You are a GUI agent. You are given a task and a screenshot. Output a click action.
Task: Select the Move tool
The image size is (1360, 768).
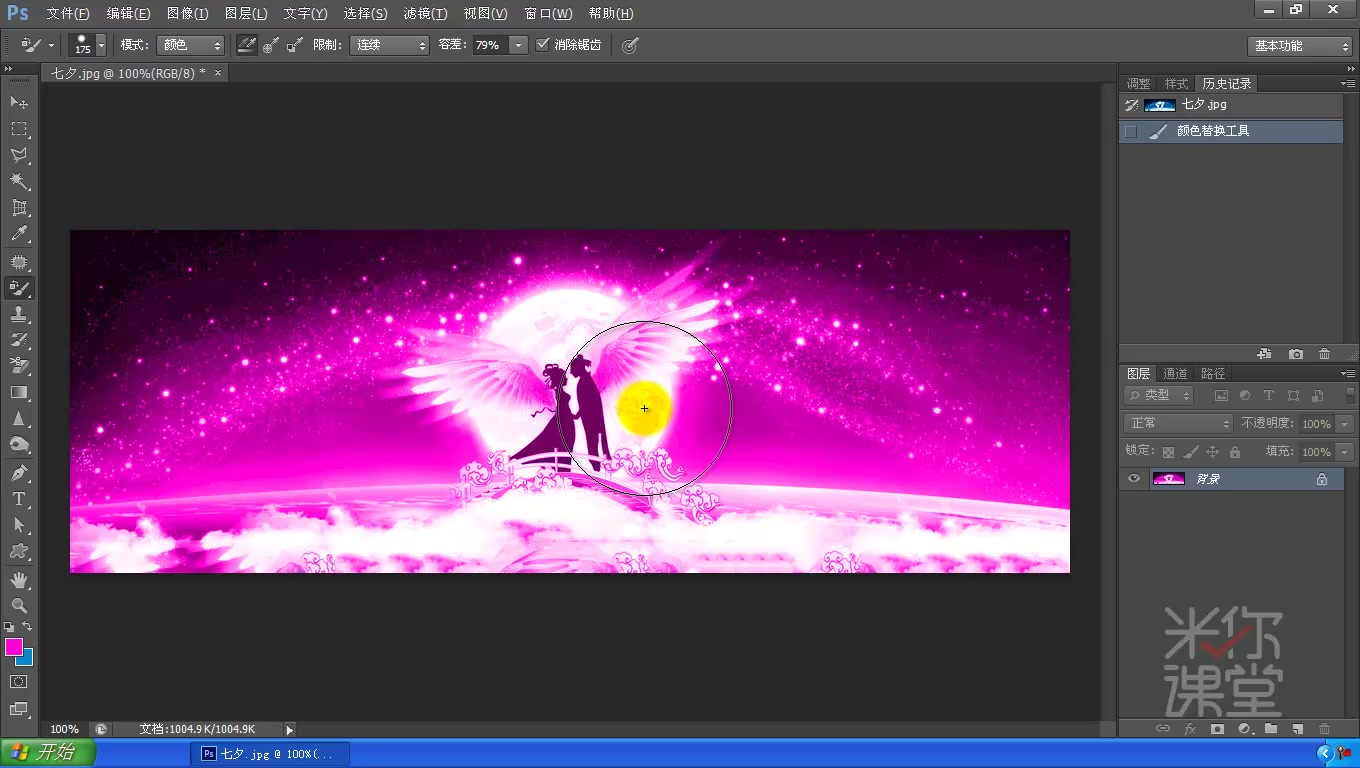[19, 103]
